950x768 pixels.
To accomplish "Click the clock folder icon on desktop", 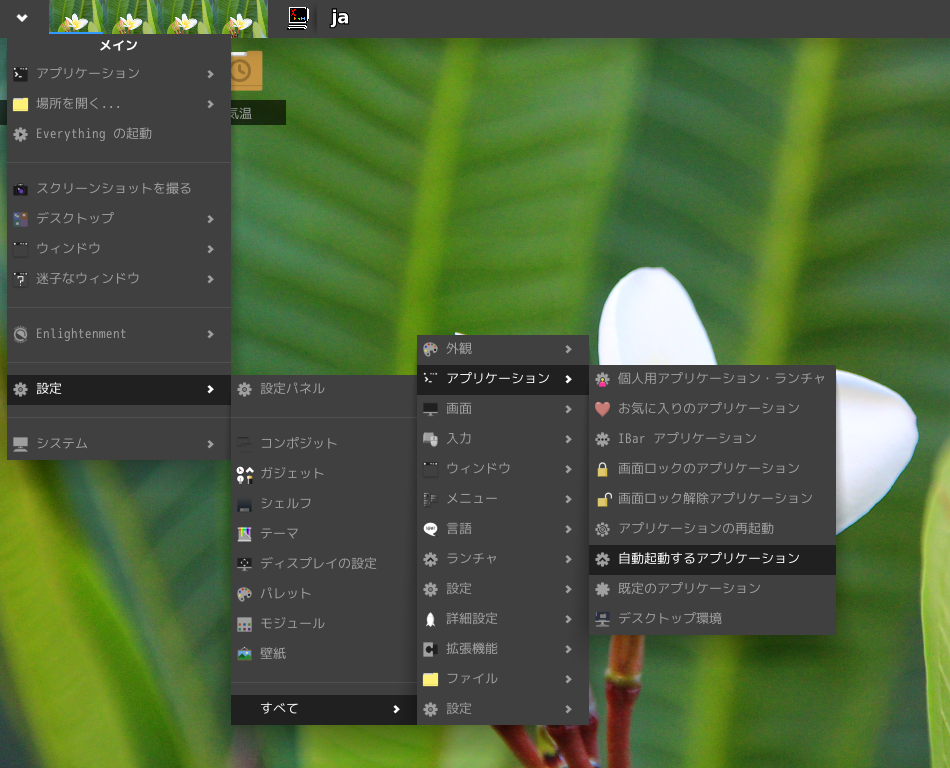I will click(247, 71).
